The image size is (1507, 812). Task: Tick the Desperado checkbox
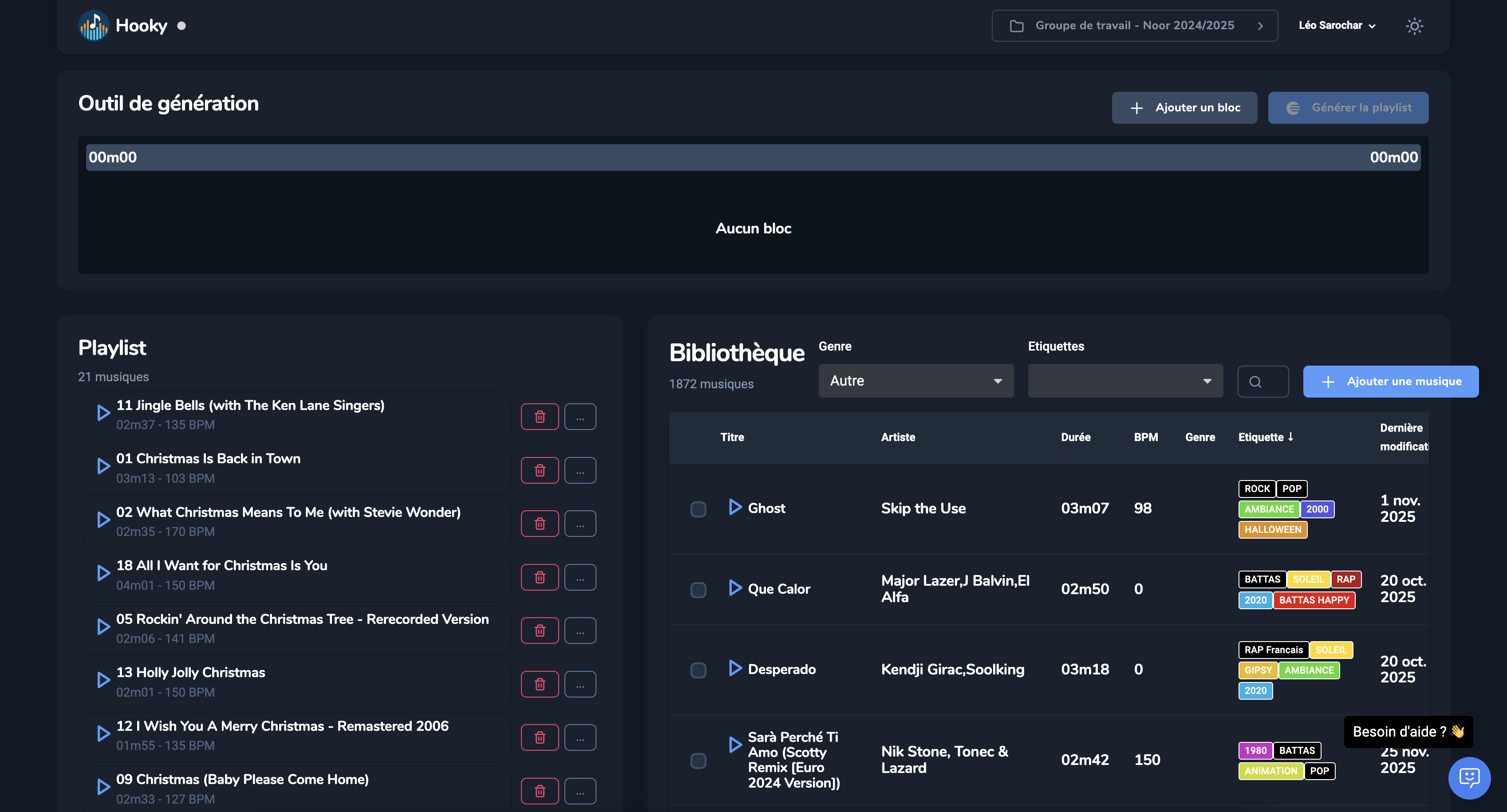(x=698, y=670)
